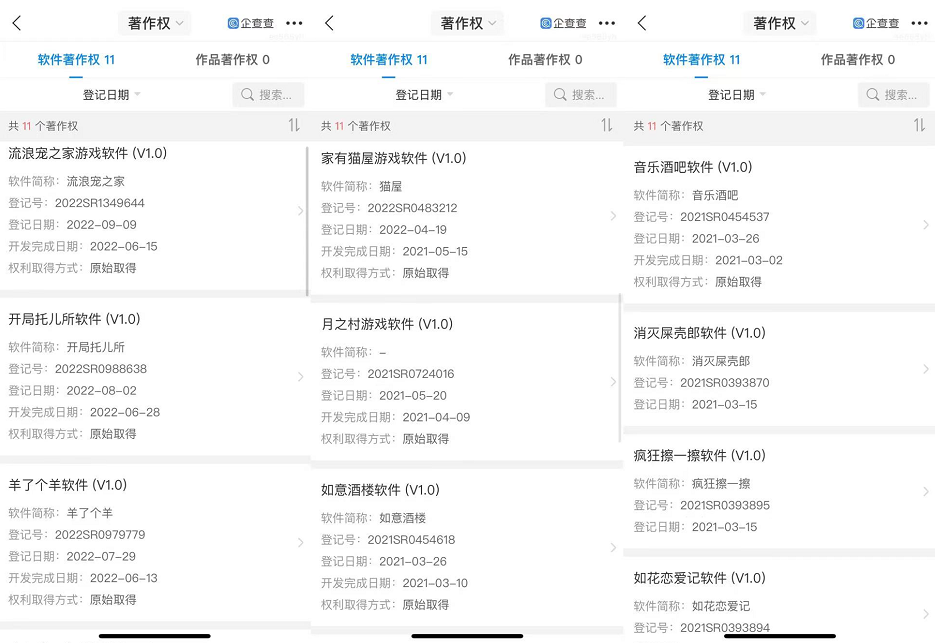
Task: Switch to 作品著作权 0 tab, left screen
Action: (x=233, y=60)
